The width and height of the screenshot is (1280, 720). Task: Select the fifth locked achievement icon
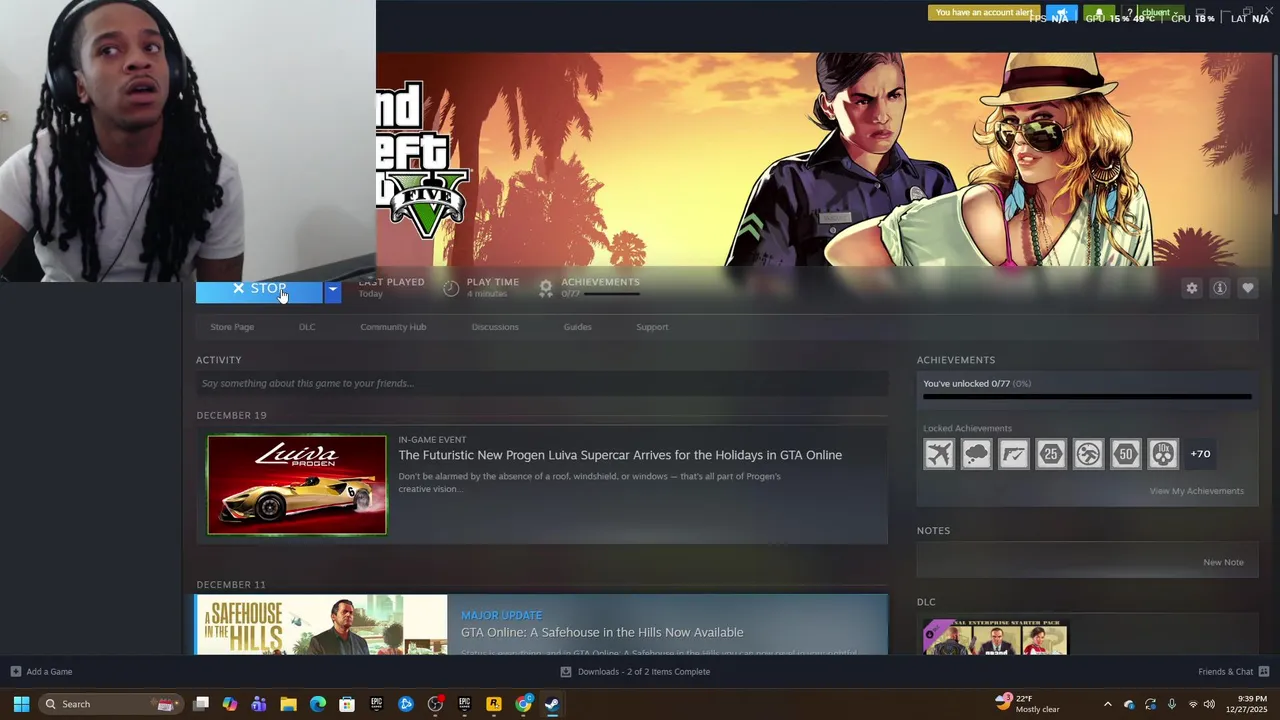pyautogui.click(x=1088, y=454)
